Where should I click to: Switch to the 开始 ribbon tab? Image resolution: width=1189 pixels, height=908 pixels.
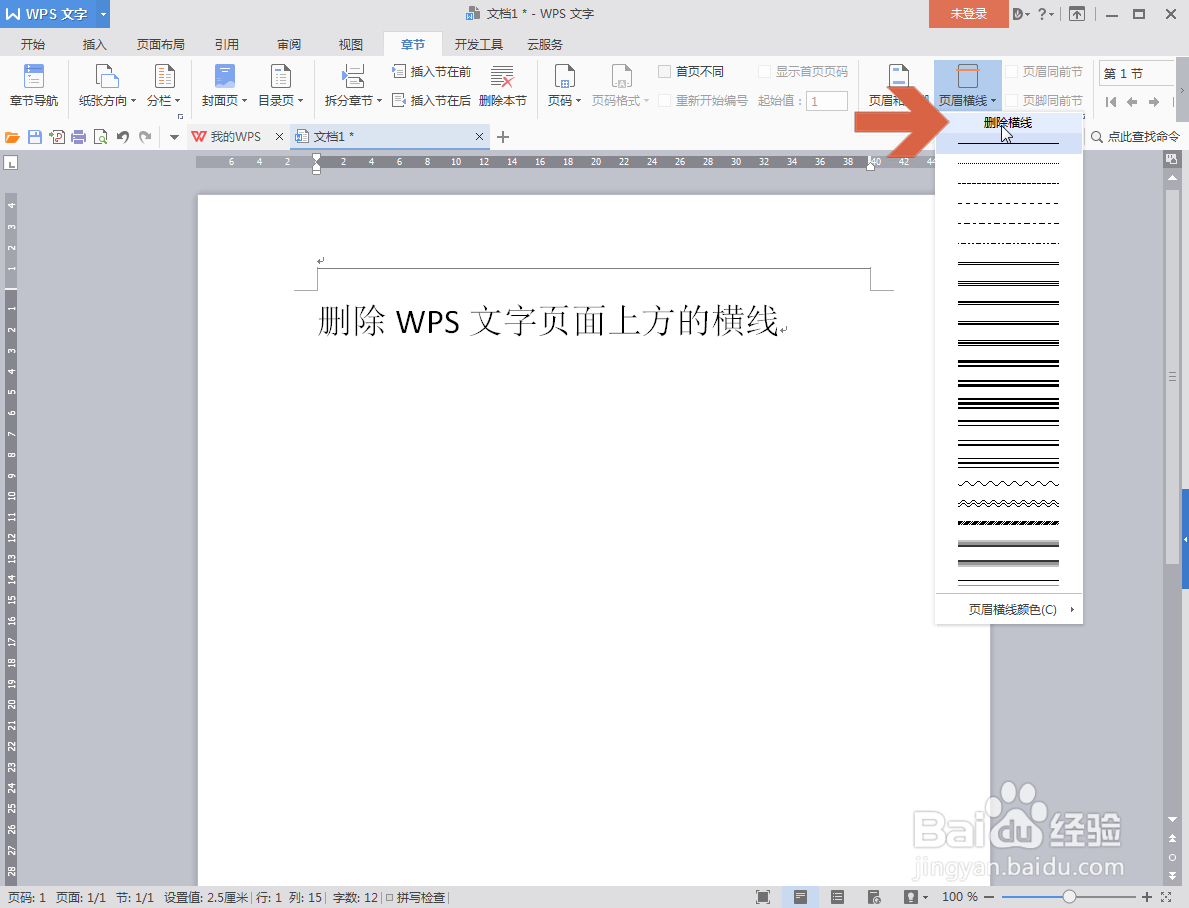click(33, 45)
